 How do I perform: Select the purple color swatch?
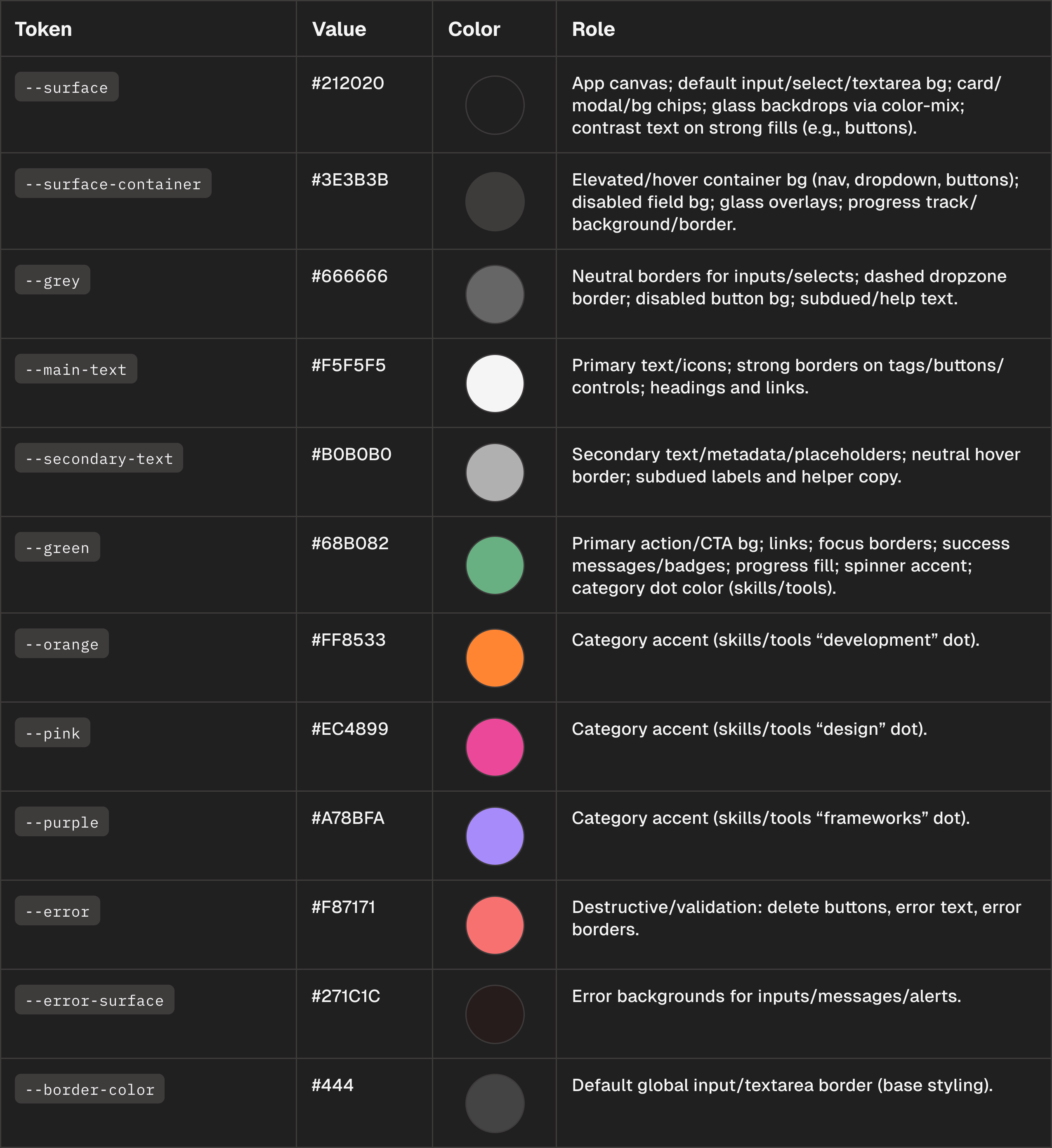[494, 836]
